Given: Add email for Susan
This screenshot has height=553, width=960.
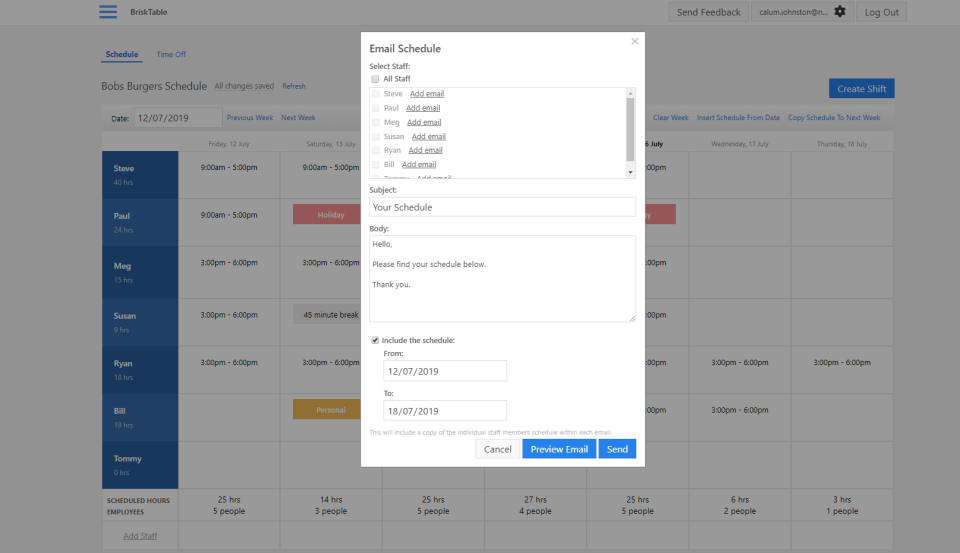Looking at the screenshot, I should tap(429, 136).
